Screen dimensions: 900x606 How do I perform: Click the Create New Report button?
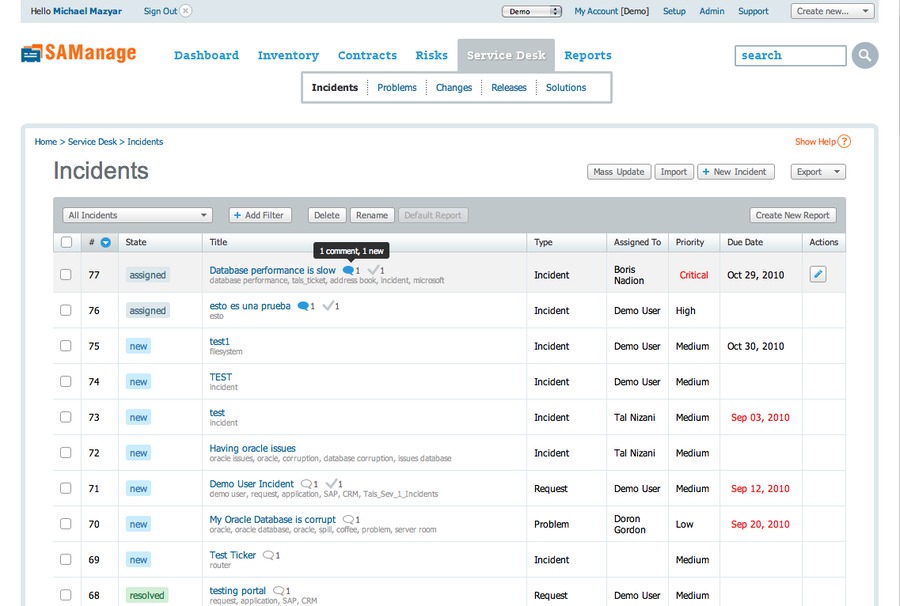tap(792, 215)
